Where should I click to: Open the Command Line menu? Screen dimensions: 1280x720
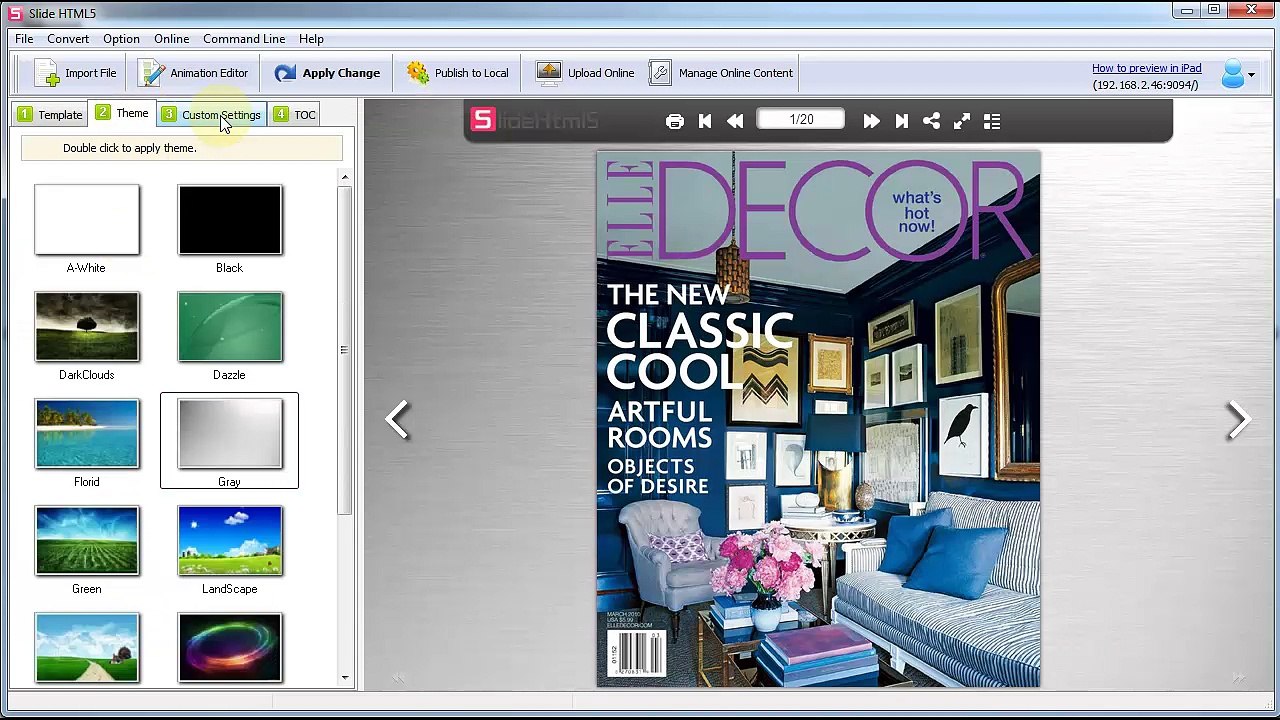[244, 39]
